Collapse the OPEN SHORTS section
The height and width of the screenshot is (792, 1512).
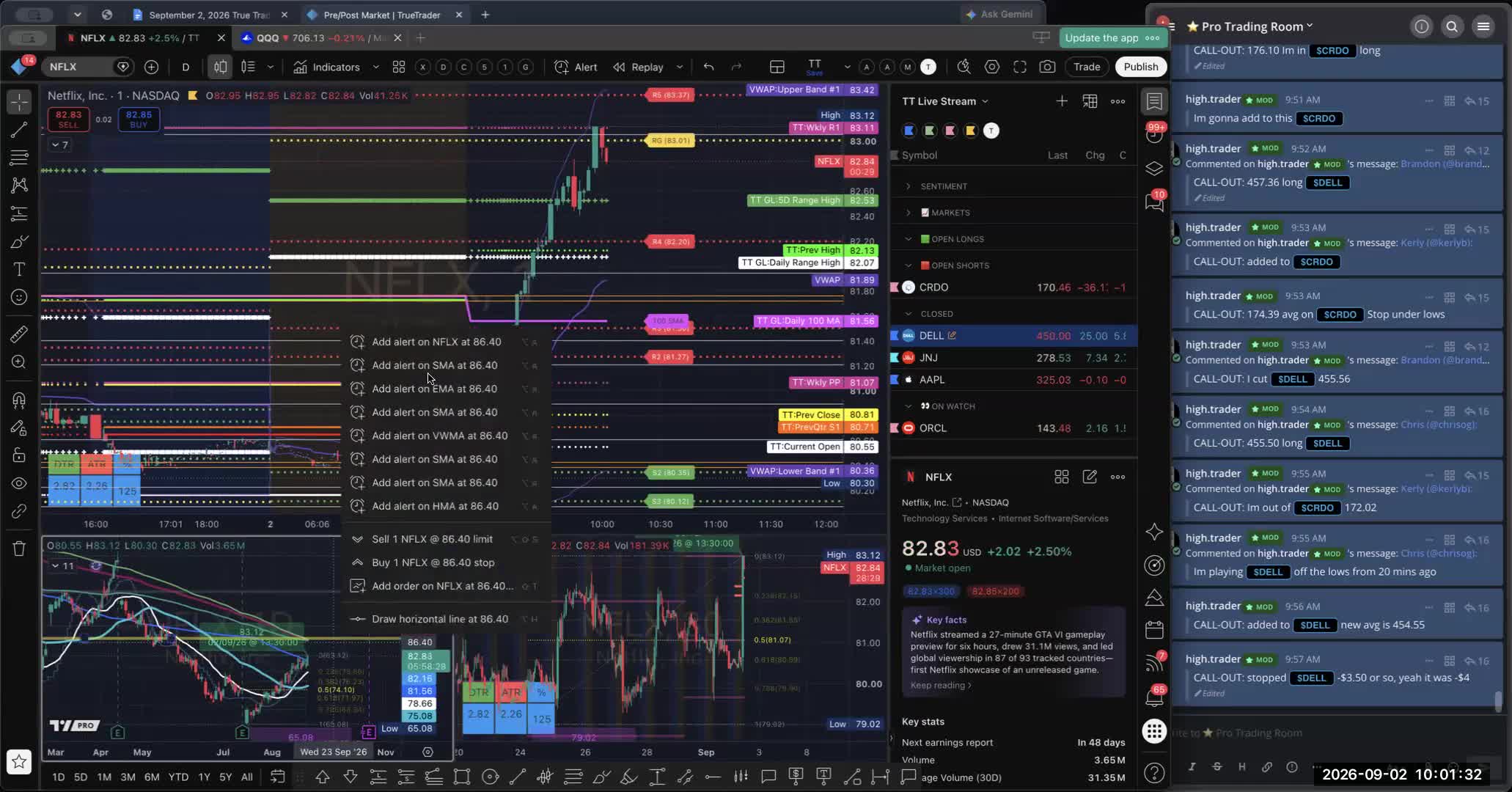(x=909, y=265)
